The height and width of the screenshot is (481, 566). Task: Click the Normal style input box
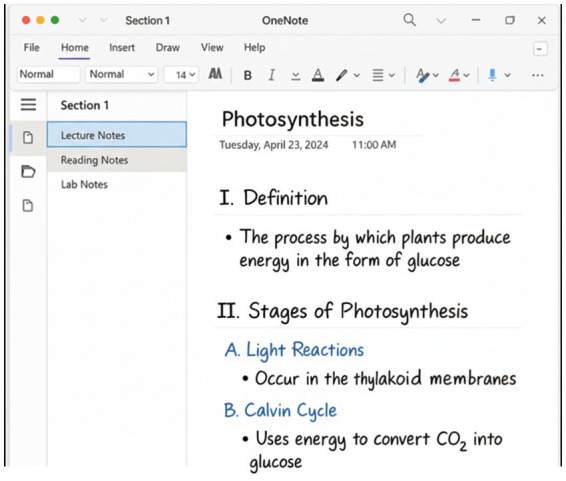[x=48, y=74]
